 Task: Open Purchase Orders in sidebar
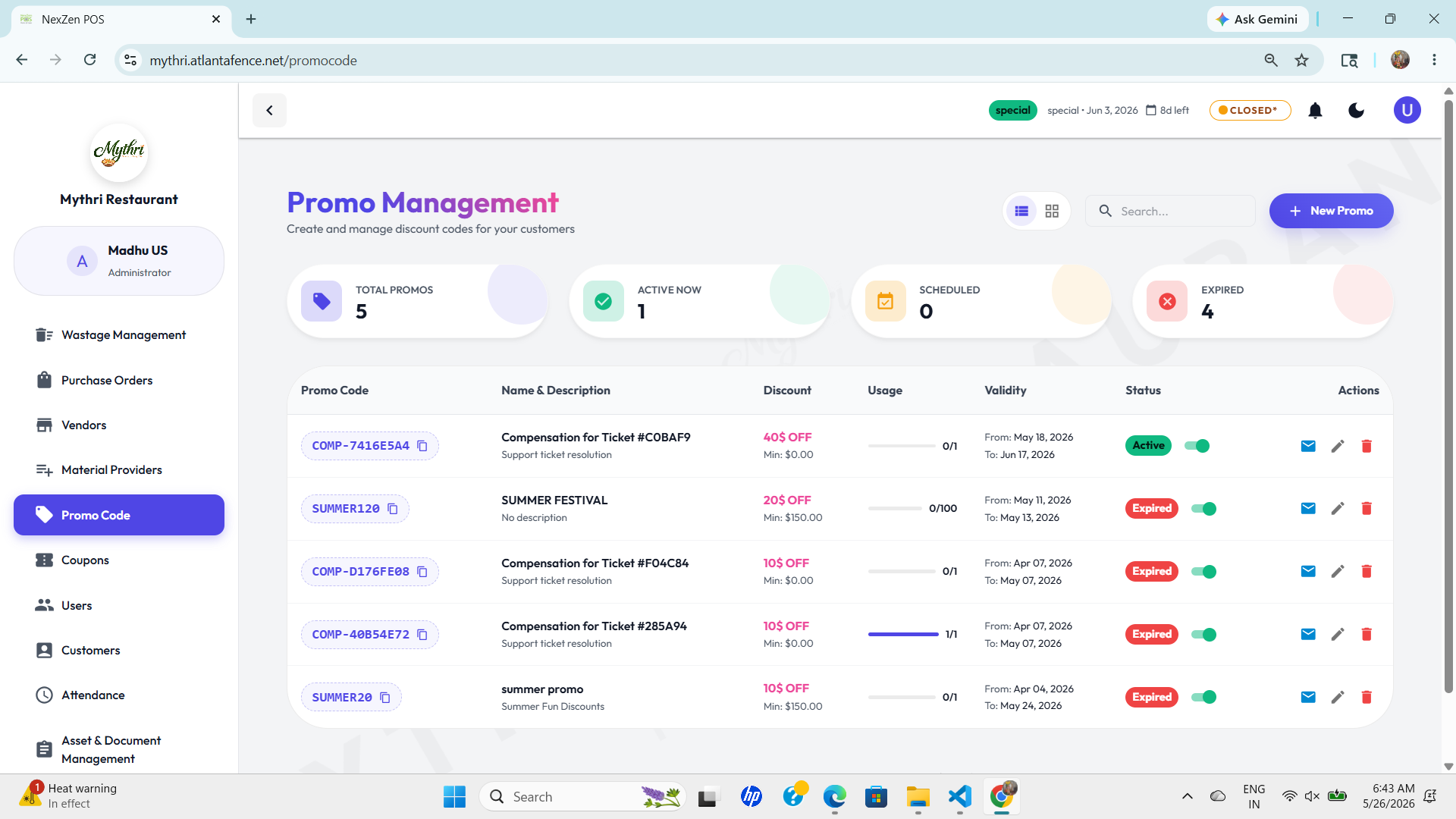click(x=119, y=380)
